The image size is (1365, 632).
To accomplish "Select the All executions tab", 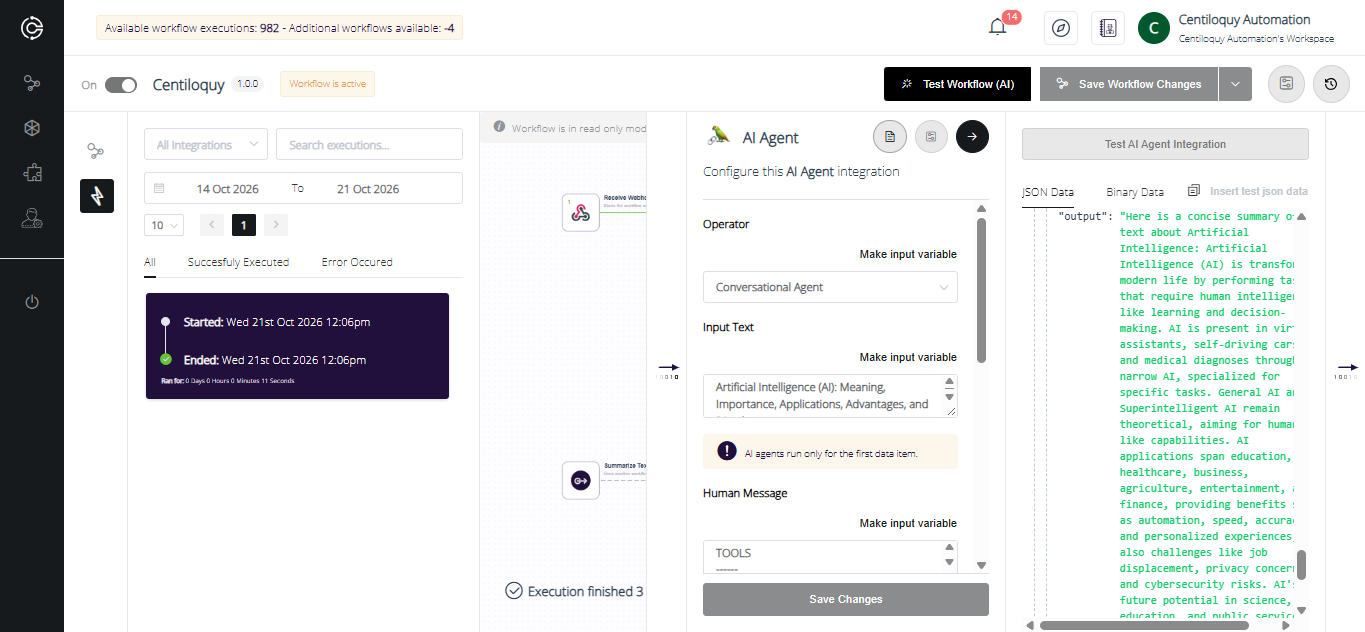I will click(x=150, y=262).
